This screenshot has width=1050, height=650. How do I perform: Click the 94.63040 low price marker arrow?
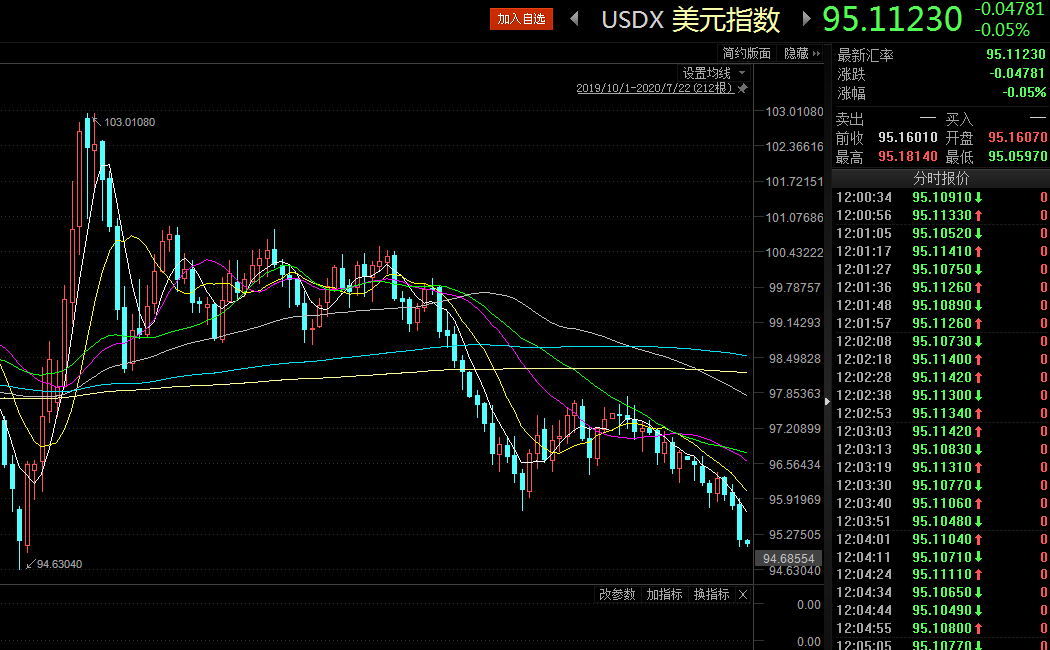(x=32, y=564)
